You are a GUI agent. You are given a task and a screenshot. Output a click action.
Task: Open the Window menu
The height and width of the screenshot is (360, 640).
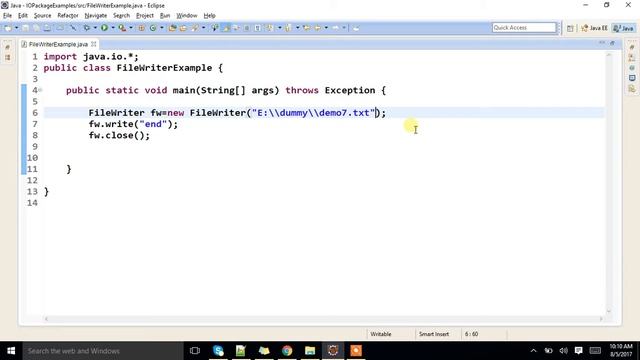(x=187, y=16)
